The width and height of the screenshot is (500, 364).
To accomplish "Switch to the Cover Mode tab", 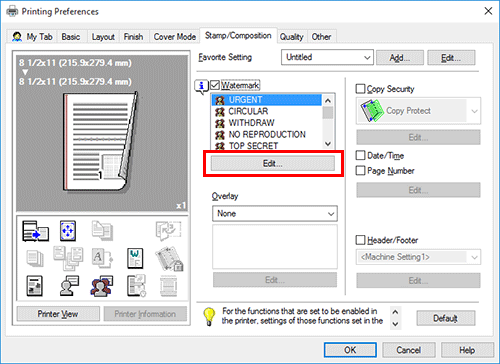I will pyautogui.click(x=175, y=37).
